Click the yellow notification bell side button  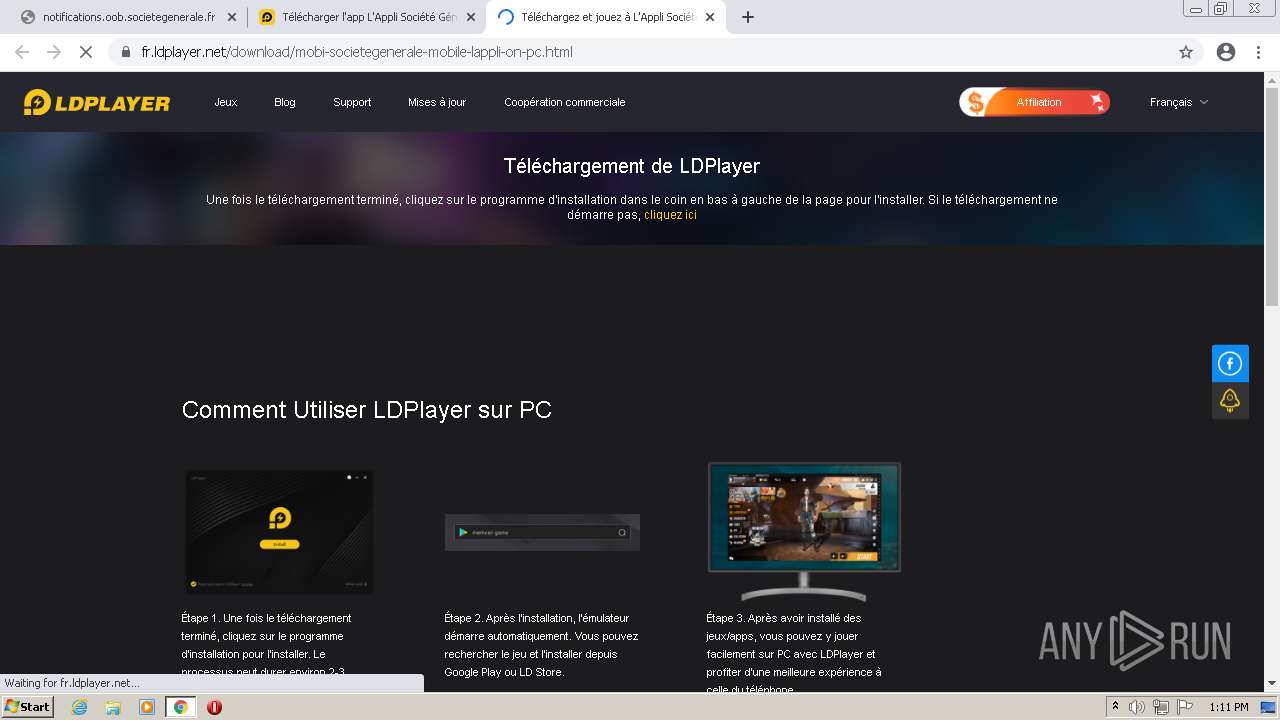coord(1230,401)
